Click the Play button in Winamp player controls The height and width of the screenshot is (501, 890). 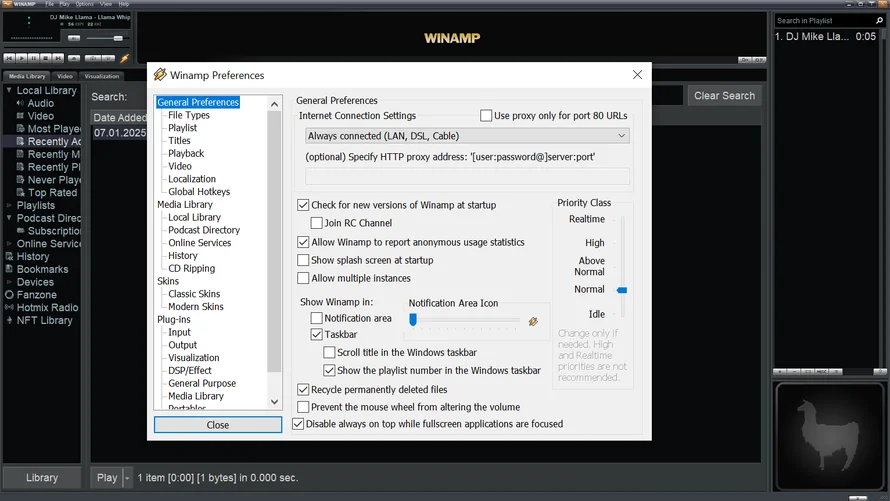pos(22,58)
